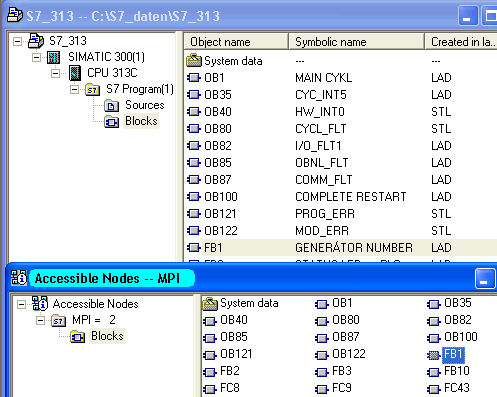Select FC9 in the Accessible Nodes list
Image resolution: width=497 pixels, height=397 pixels.
[342, 388]
